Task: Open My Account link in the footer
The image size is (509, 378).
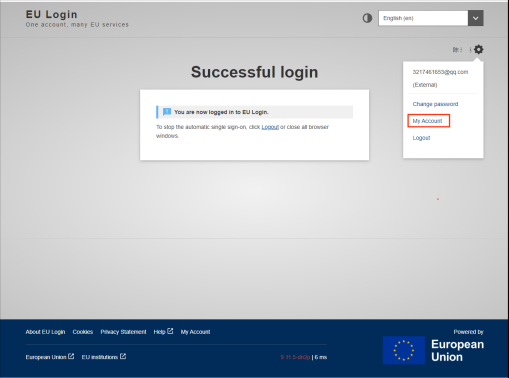Action: pyautogui.click(x=195, y=332)
